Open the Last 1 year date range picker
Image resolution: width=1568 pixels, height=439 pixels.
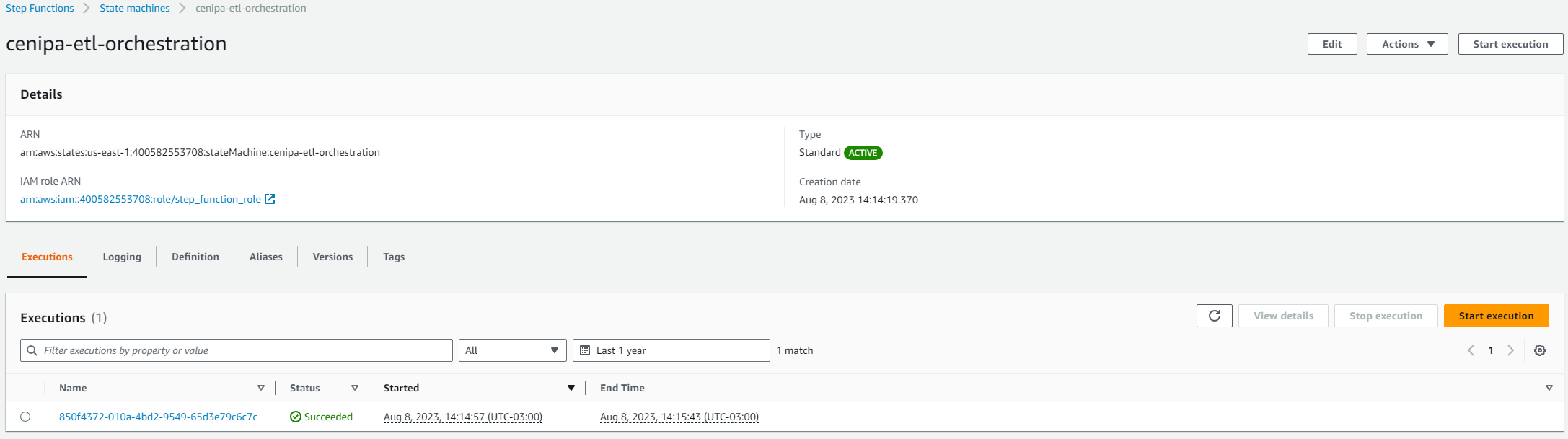671,350
